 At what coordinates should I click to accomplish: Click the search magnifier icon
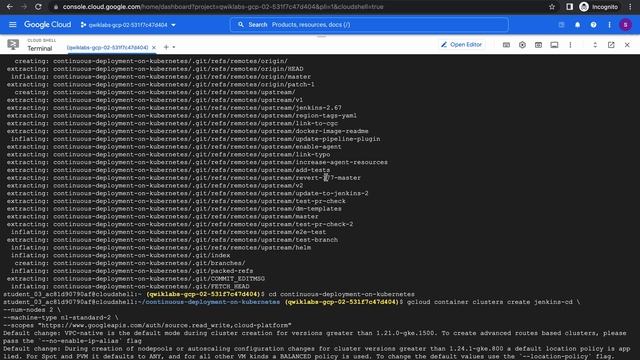(x=241, y=25)
